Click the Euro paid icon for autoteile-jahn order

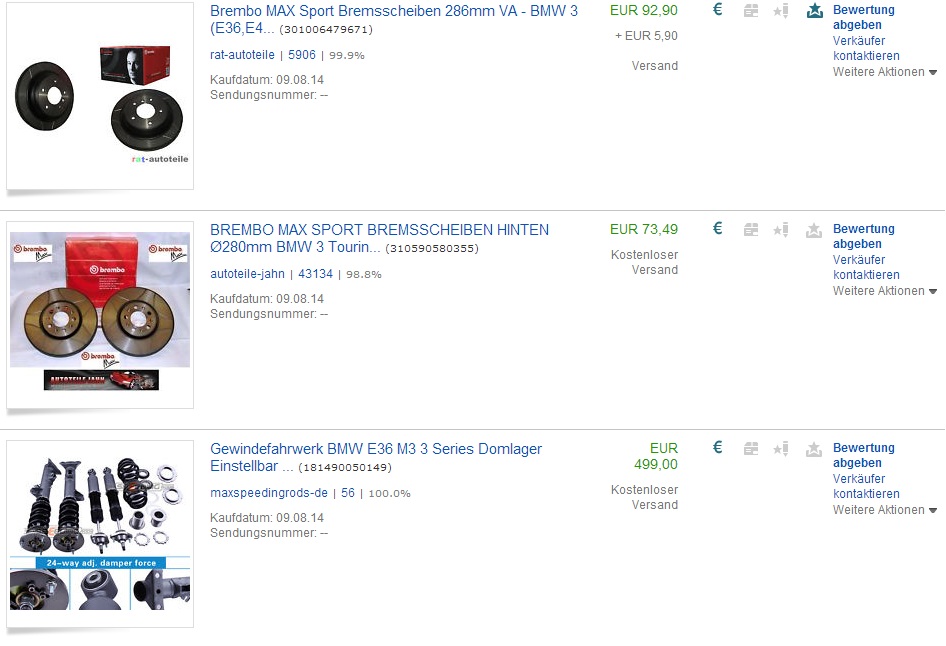coord(717,229)
